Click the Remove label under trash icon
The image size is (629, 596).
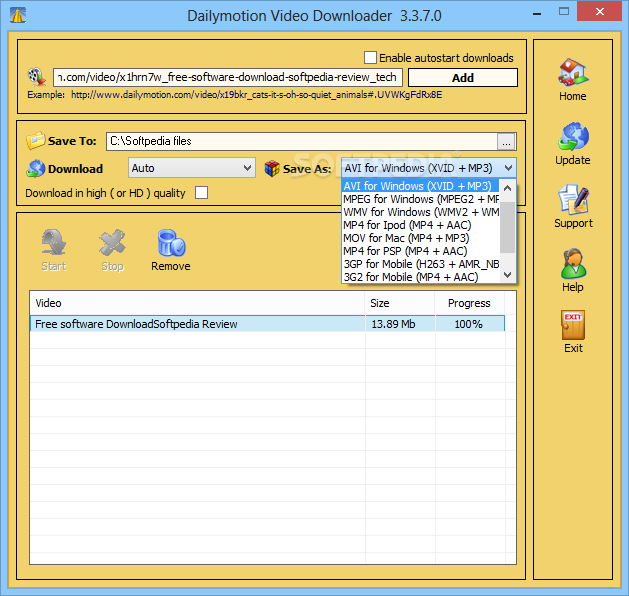(170, 266)
